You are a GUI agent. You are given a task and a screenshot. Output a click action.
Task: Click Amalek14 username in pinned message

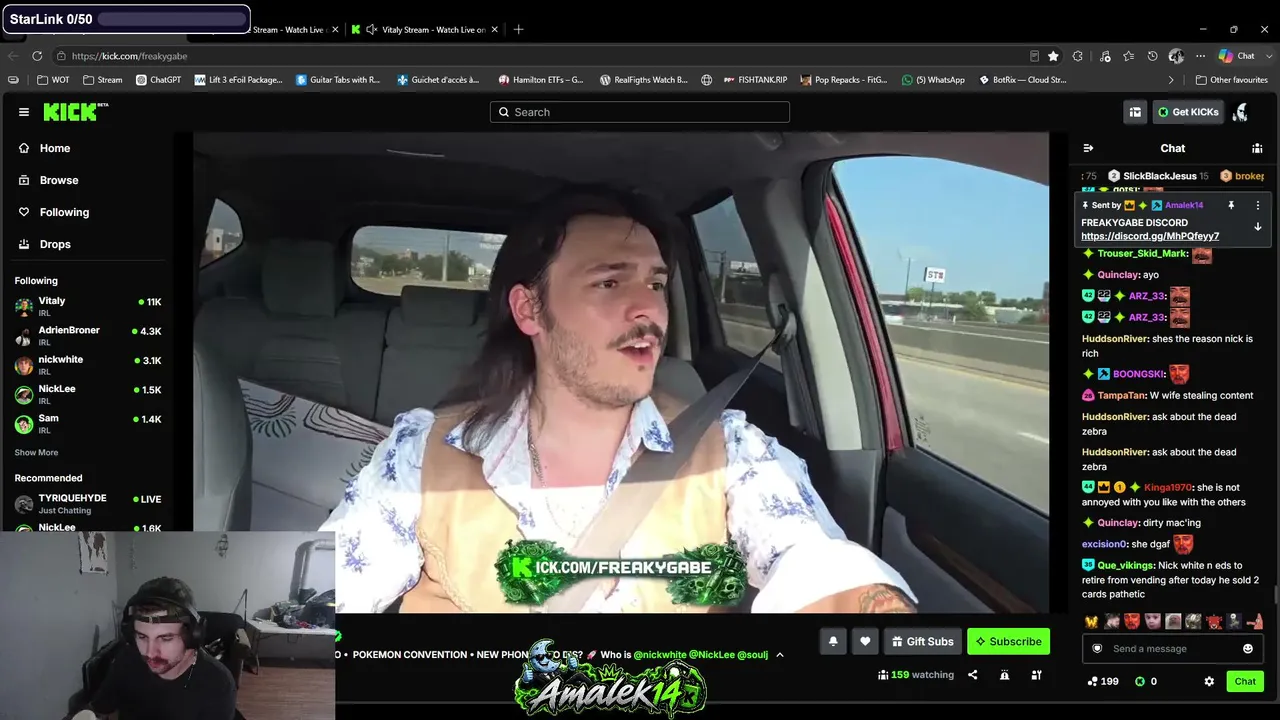tap(1184, 205)
